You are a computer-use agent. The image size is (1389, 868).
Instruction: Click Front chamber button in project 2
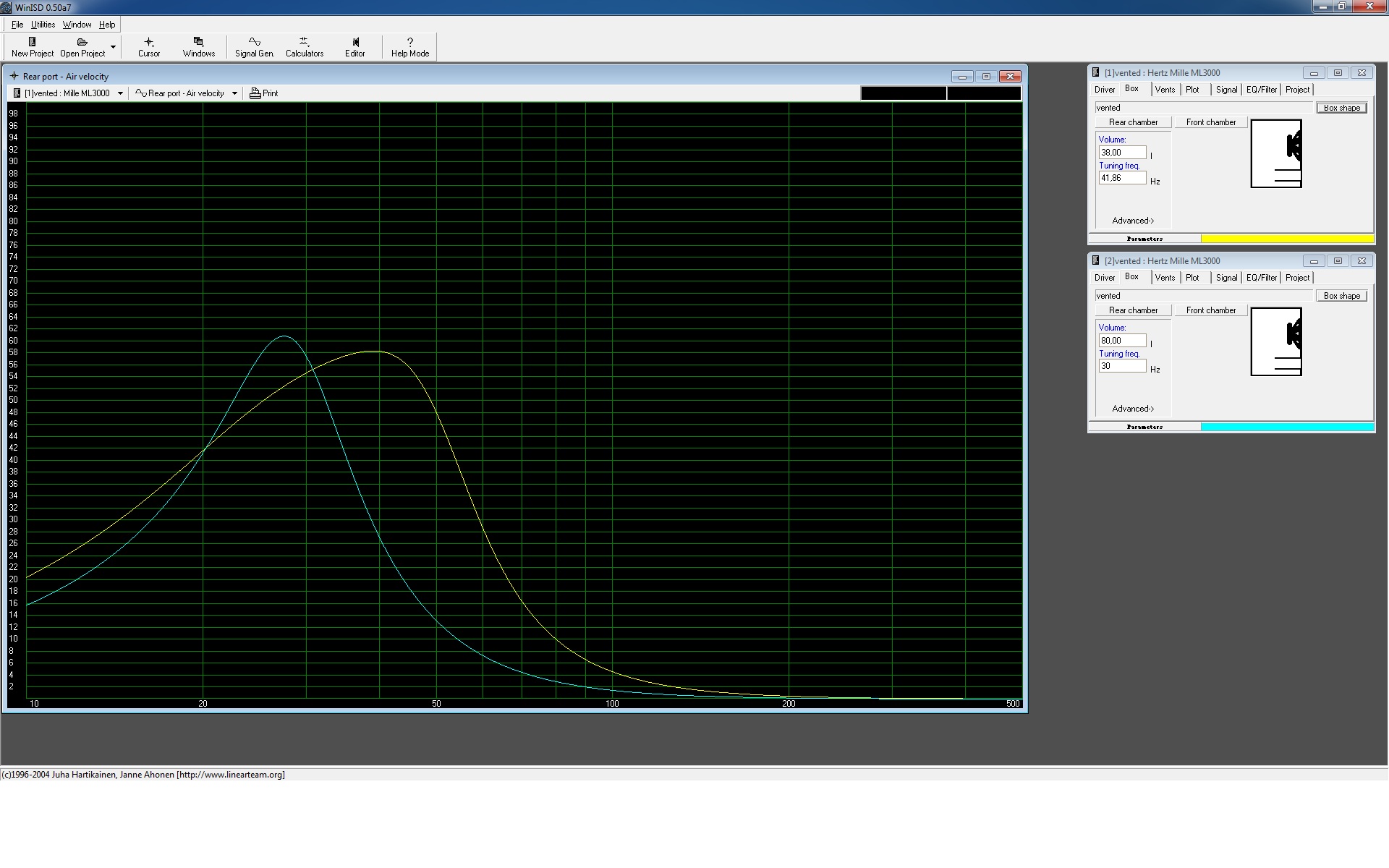point(1211,310)
